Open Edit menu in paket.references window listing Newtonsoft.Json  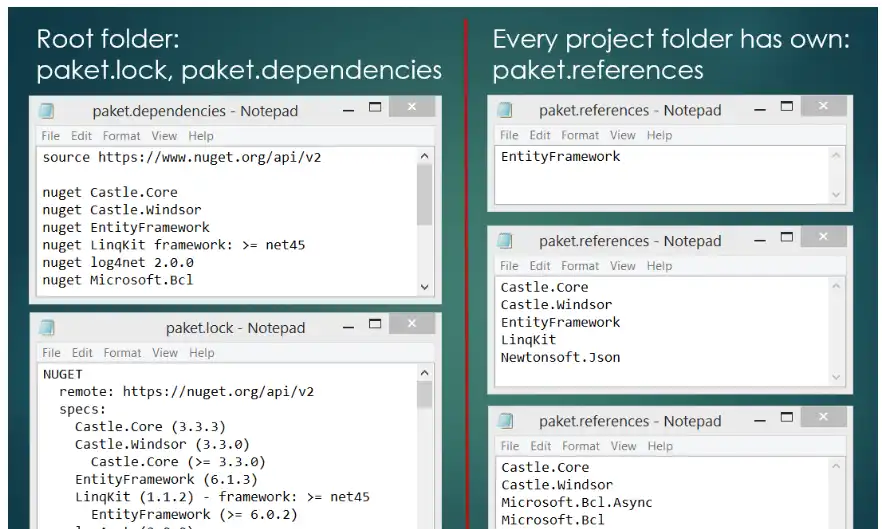click(539, 266)
